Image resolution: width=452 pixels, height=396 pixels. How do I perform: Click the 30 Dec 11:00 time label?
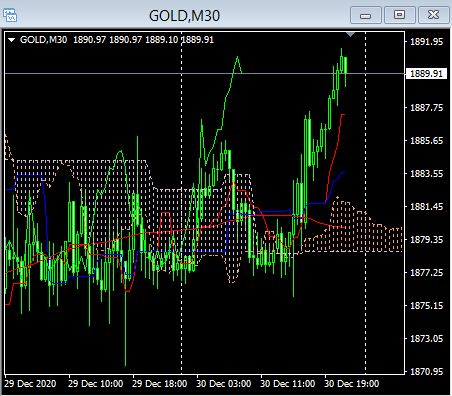pos(287,384)
